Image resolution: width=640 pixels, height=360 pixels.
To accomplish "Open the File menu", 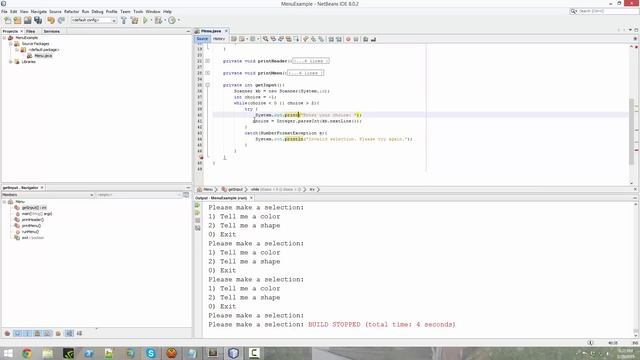I will (4, 11).
